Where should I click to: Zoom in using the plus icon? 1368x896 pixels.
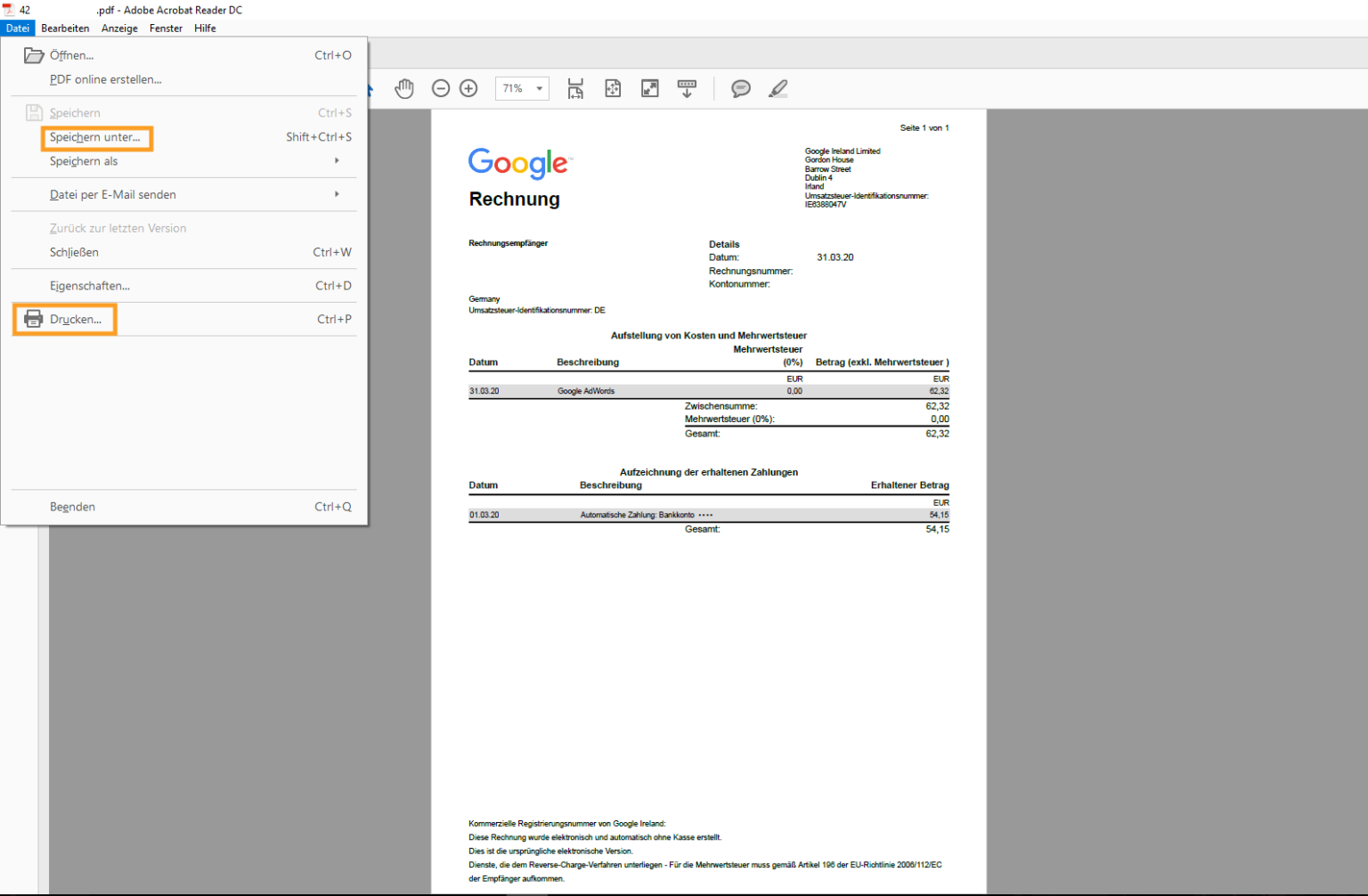point(468,88)
